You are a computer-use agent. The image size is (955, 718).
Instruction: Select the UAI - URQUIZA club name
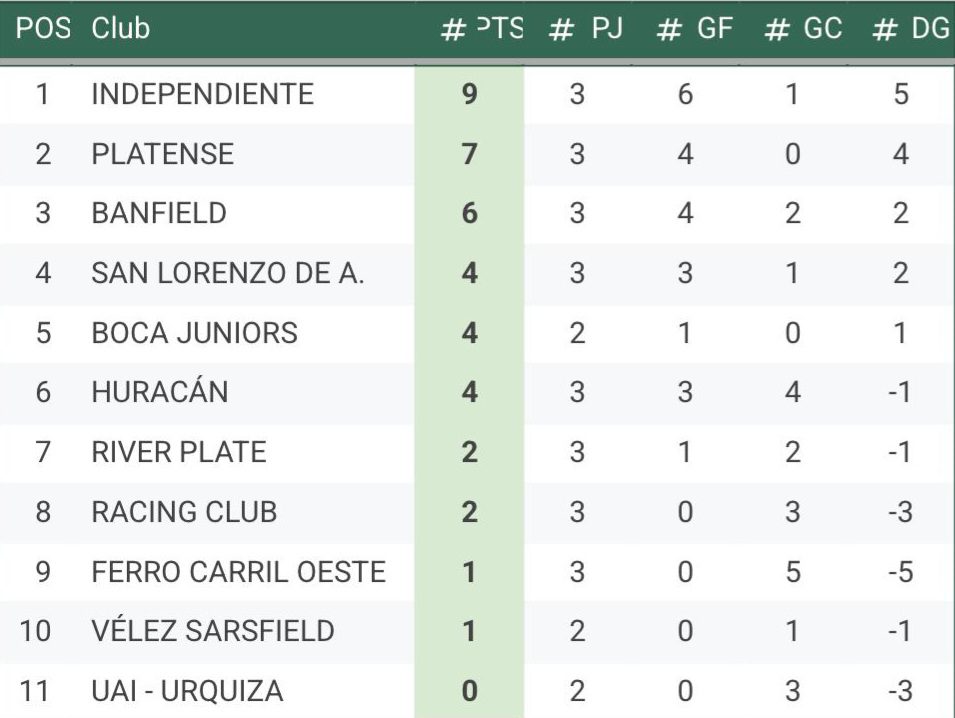coord(187,691)
